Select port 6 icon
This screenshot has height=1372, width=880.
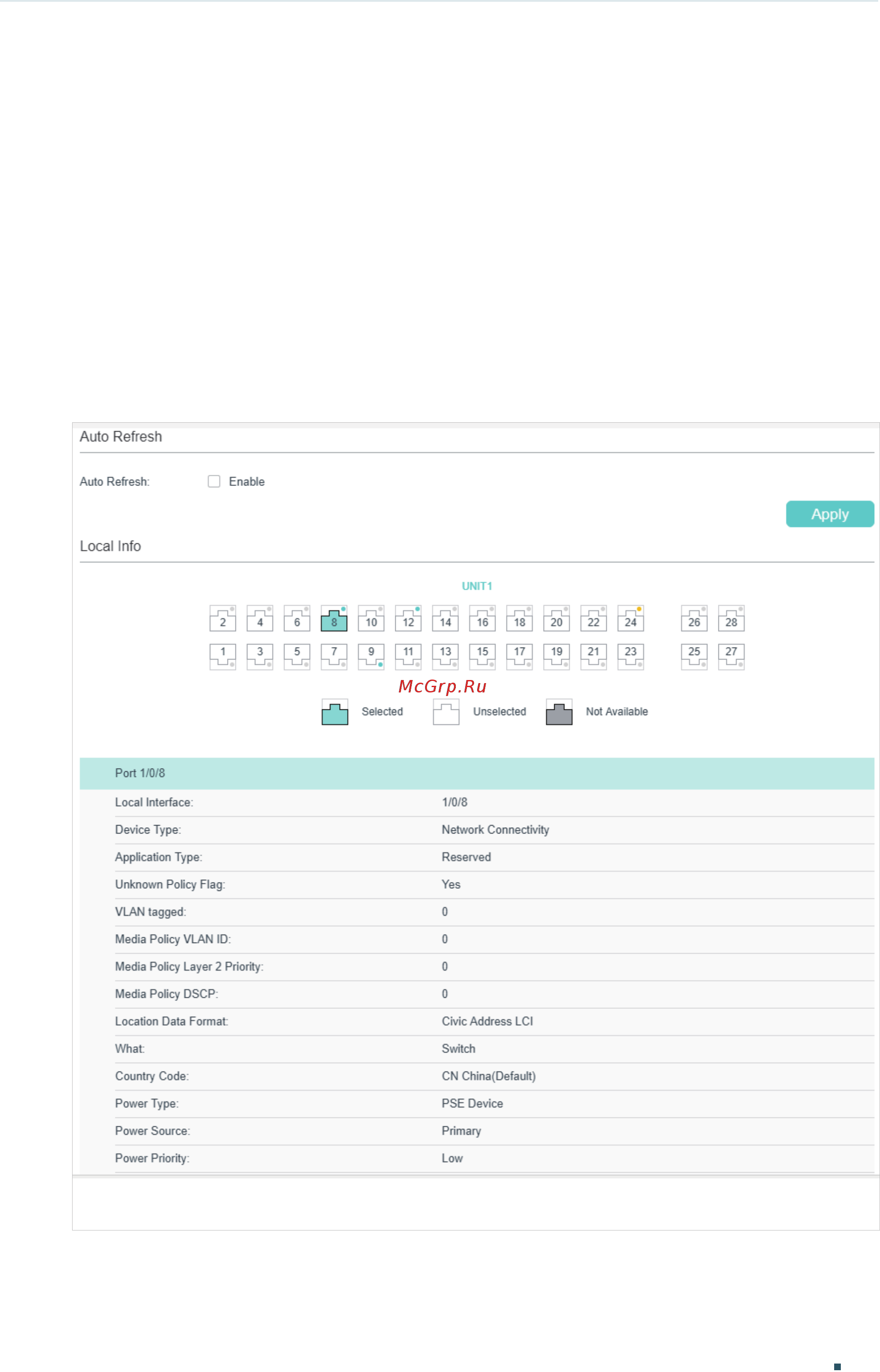[x=297, y=619]
